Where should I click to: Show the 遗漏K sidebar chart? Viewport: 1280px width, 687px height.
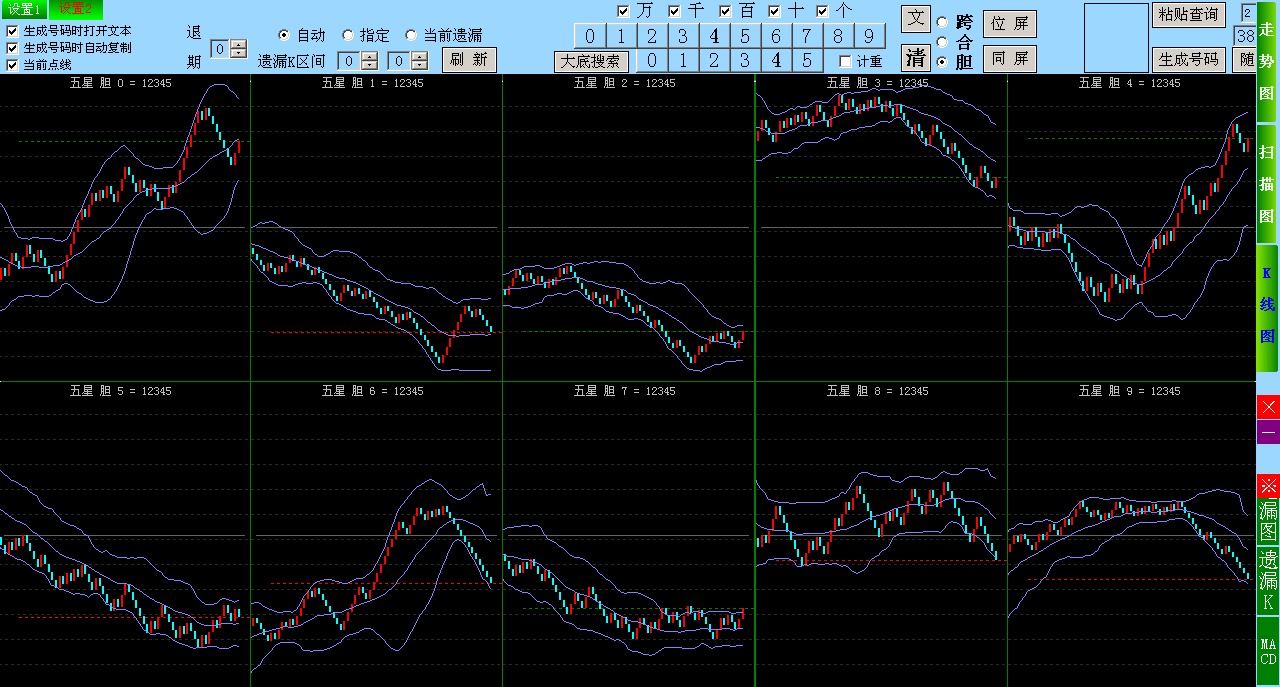(1268, 581)
